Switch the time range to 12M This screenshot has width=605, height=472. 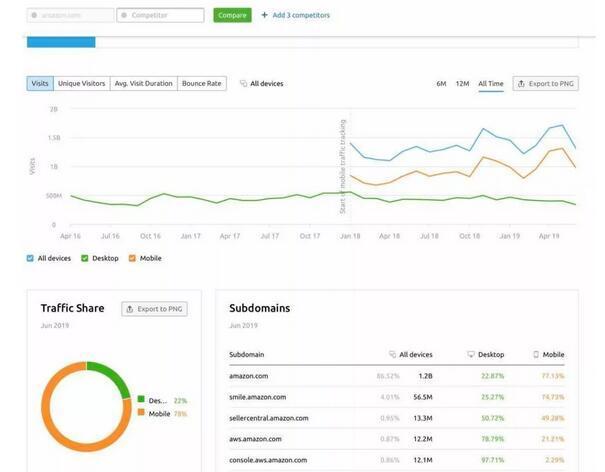[x=462, y=84]
